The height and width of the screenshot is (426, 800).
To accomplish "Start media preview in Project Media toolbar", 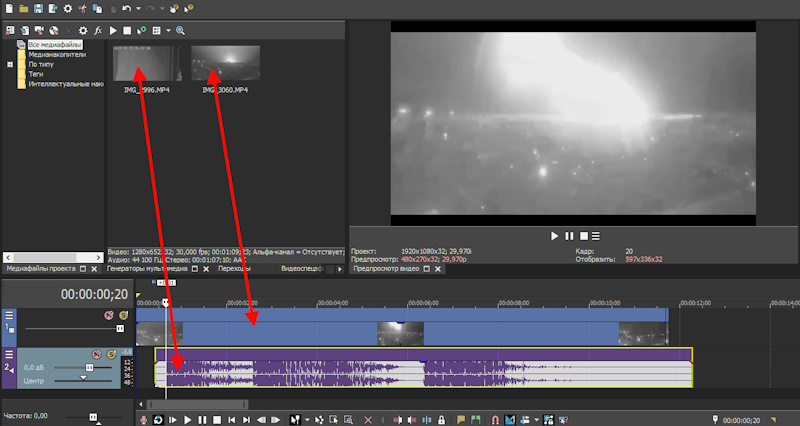I will coord(113,31).
